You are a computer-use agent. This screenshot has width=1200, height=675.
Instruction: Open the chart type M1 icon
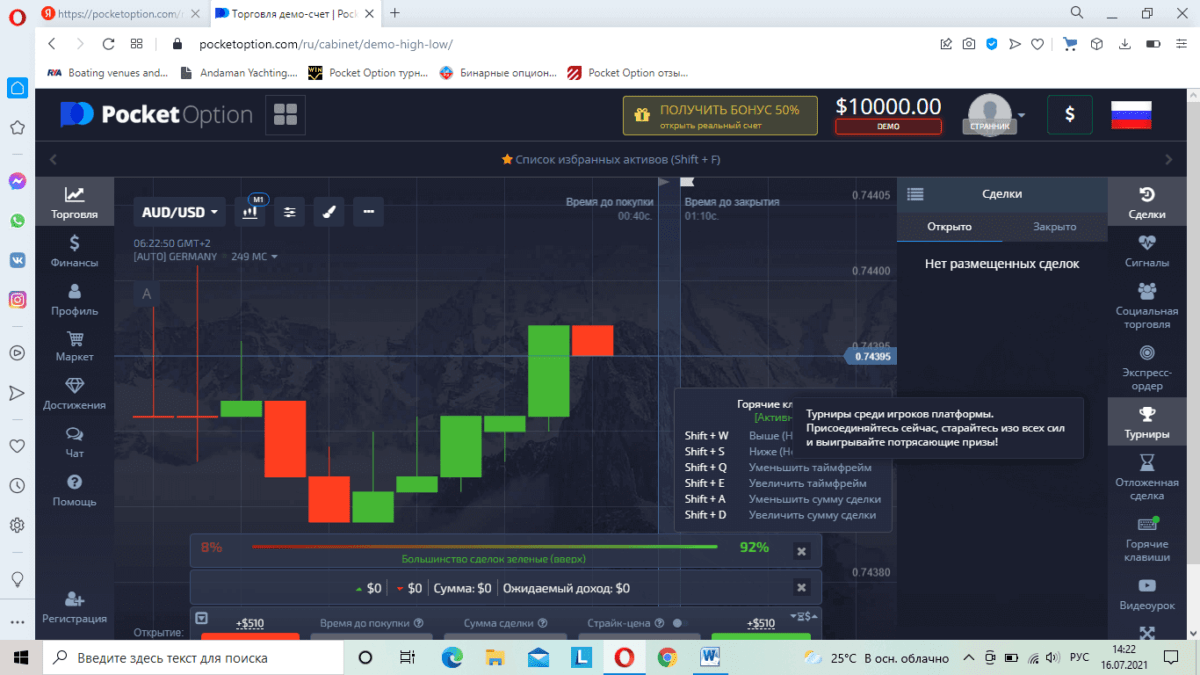click(249, 212)
